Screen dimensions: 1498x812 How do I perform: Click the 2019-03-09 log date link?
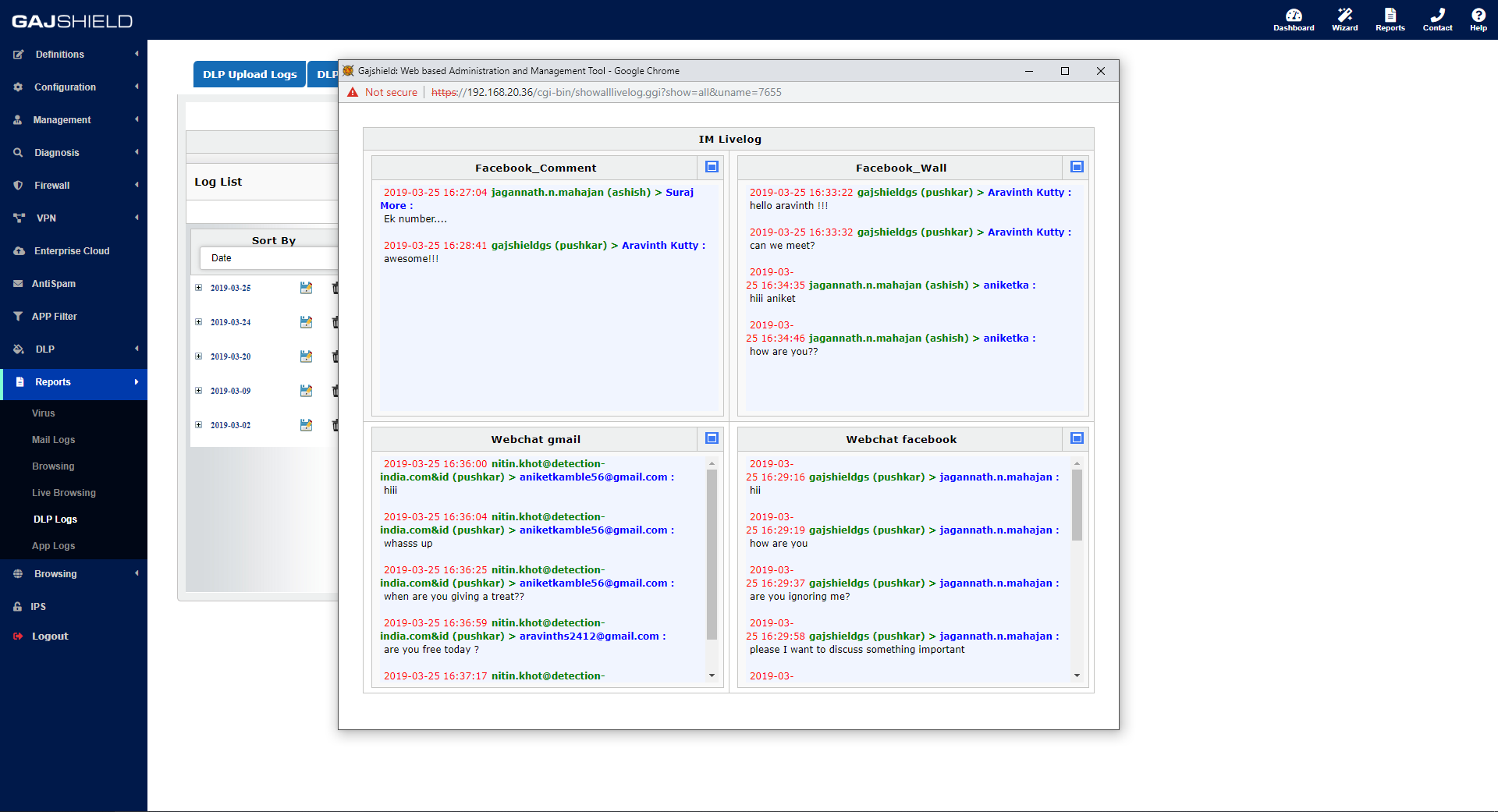click(x=230, y=391)
